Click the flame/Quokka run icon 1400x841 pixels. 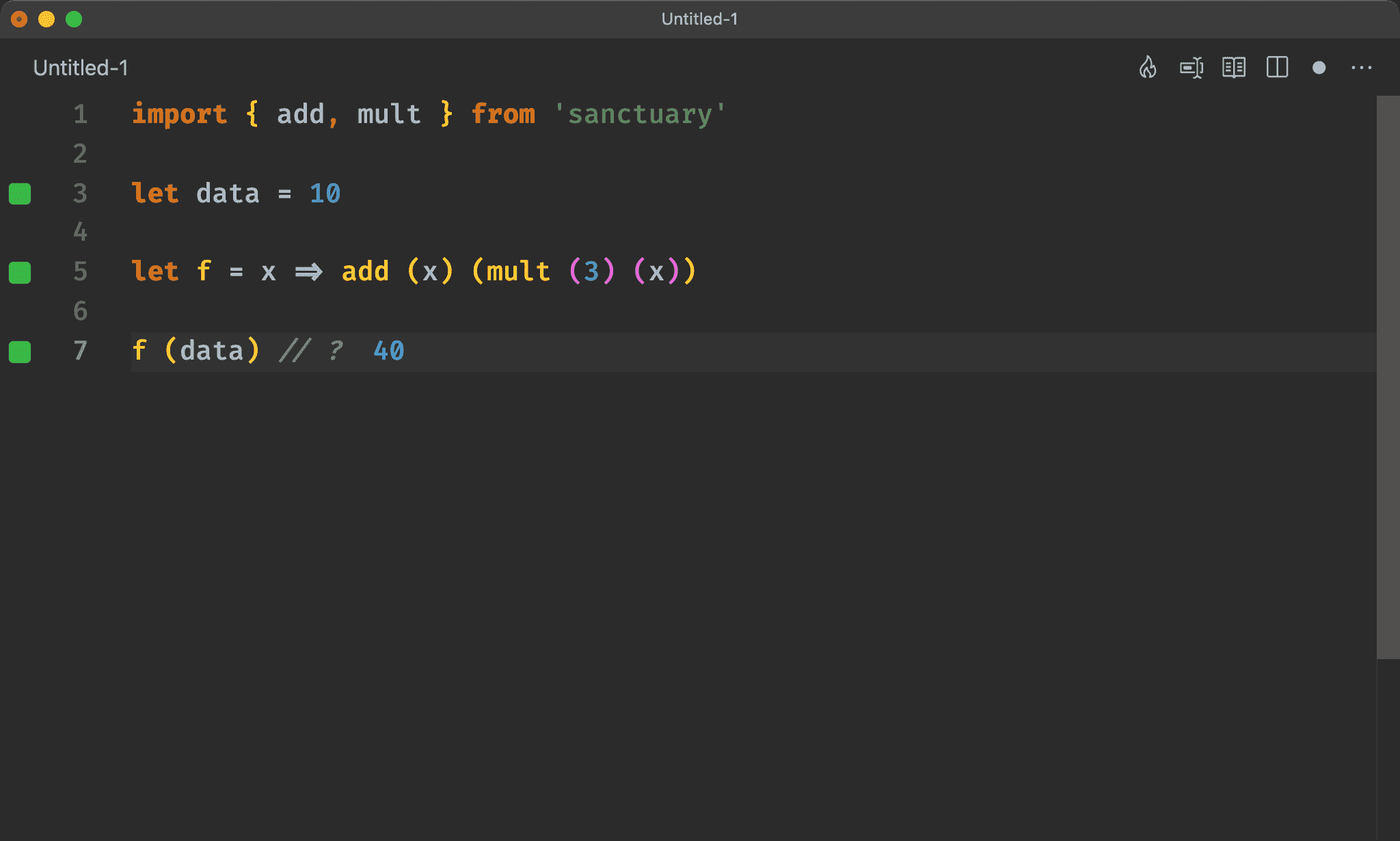(x=1149, y=68)
